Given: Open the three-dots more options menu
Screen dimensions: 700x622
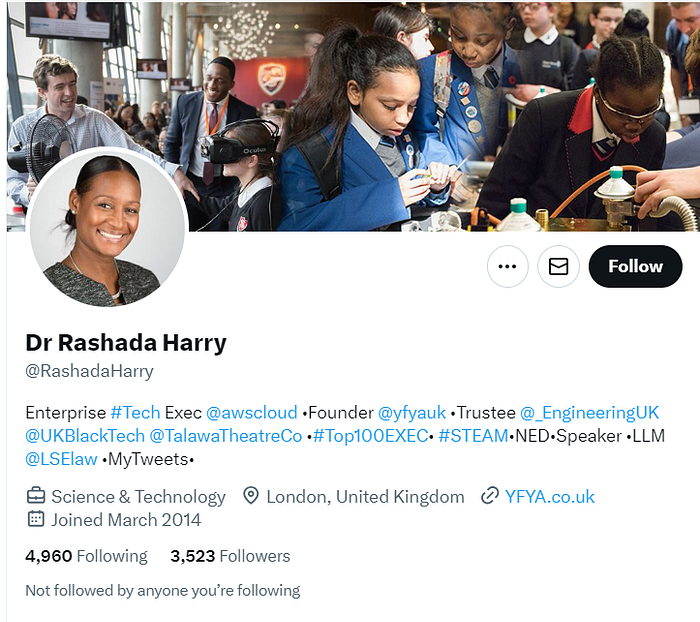Looking at the screenshot, I should [508, 267].
